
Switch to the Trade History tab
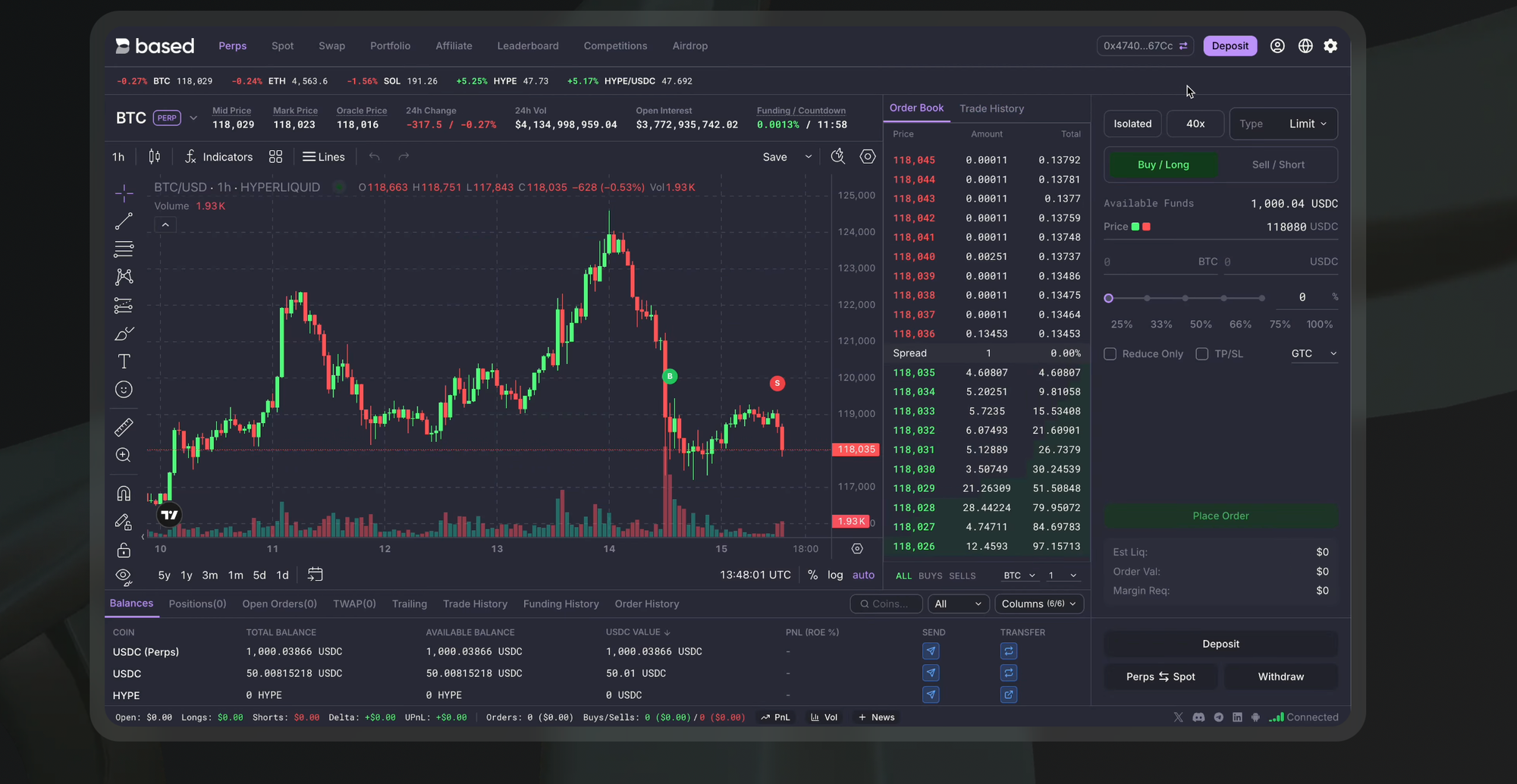pos(991,108)
